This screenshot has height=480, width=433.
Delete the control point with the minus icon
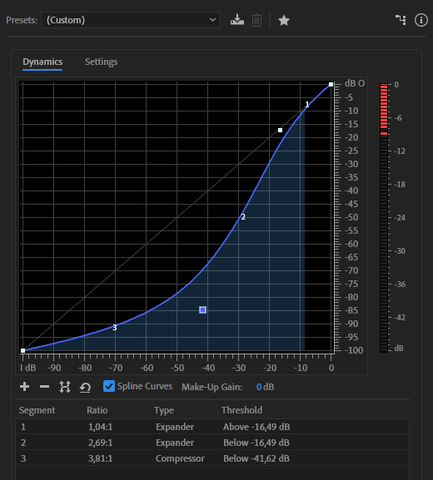tap(44, 387)
